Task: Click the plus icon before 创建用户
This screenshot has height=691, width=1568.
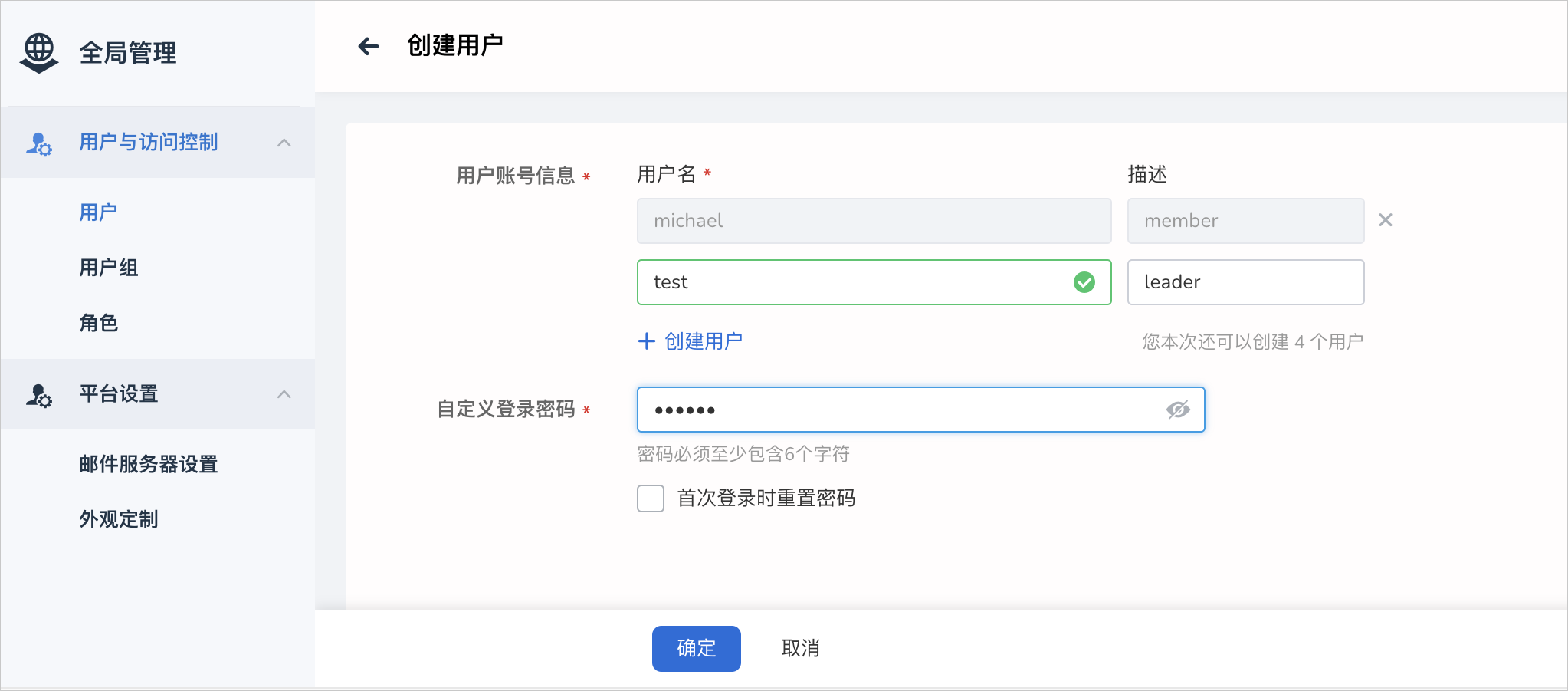Action: (647, 341)
